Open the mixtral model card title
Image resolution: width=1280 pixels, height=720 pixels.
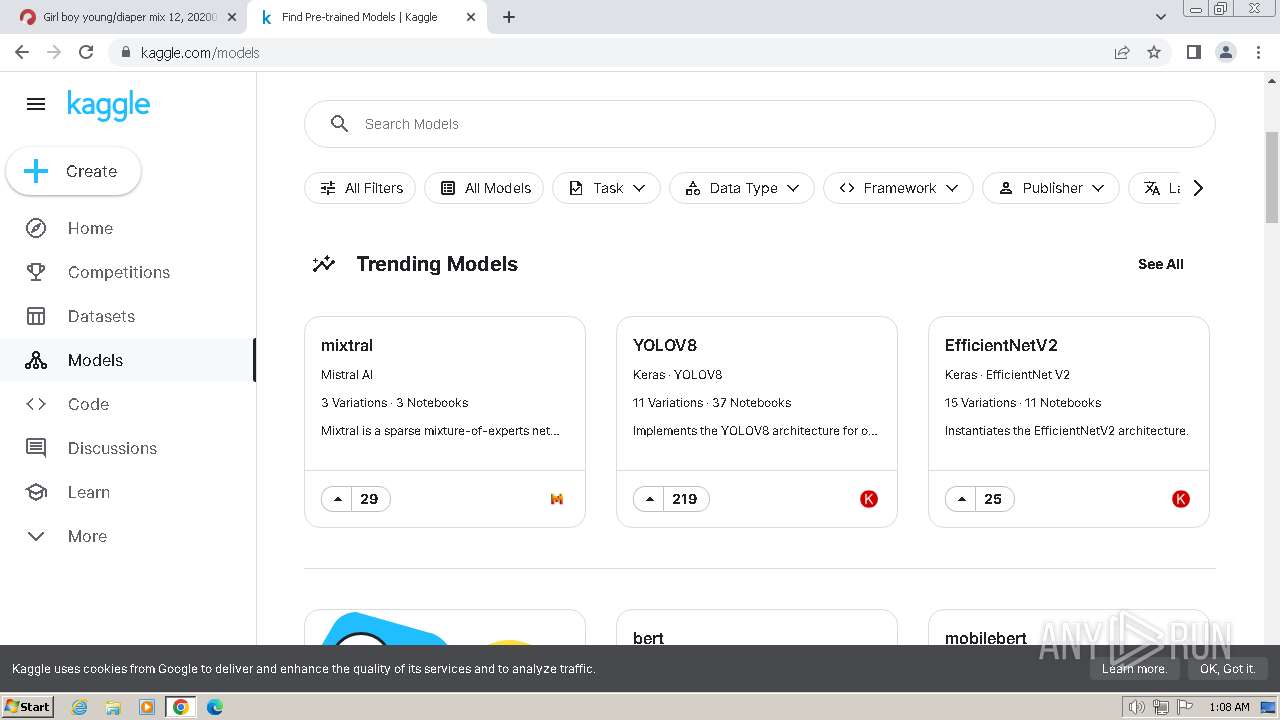click(347, 345)
